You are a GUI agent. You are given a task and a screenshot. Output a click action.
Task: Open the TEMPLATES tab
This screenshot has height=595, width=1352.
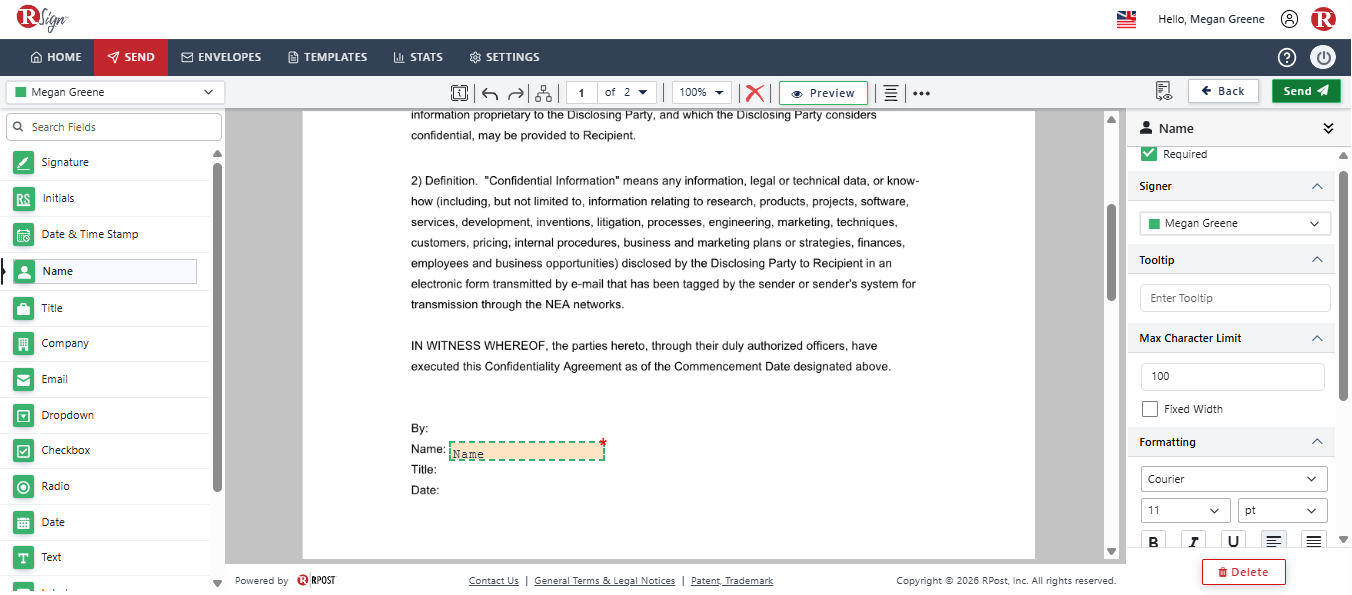click(x=327, y=57)
